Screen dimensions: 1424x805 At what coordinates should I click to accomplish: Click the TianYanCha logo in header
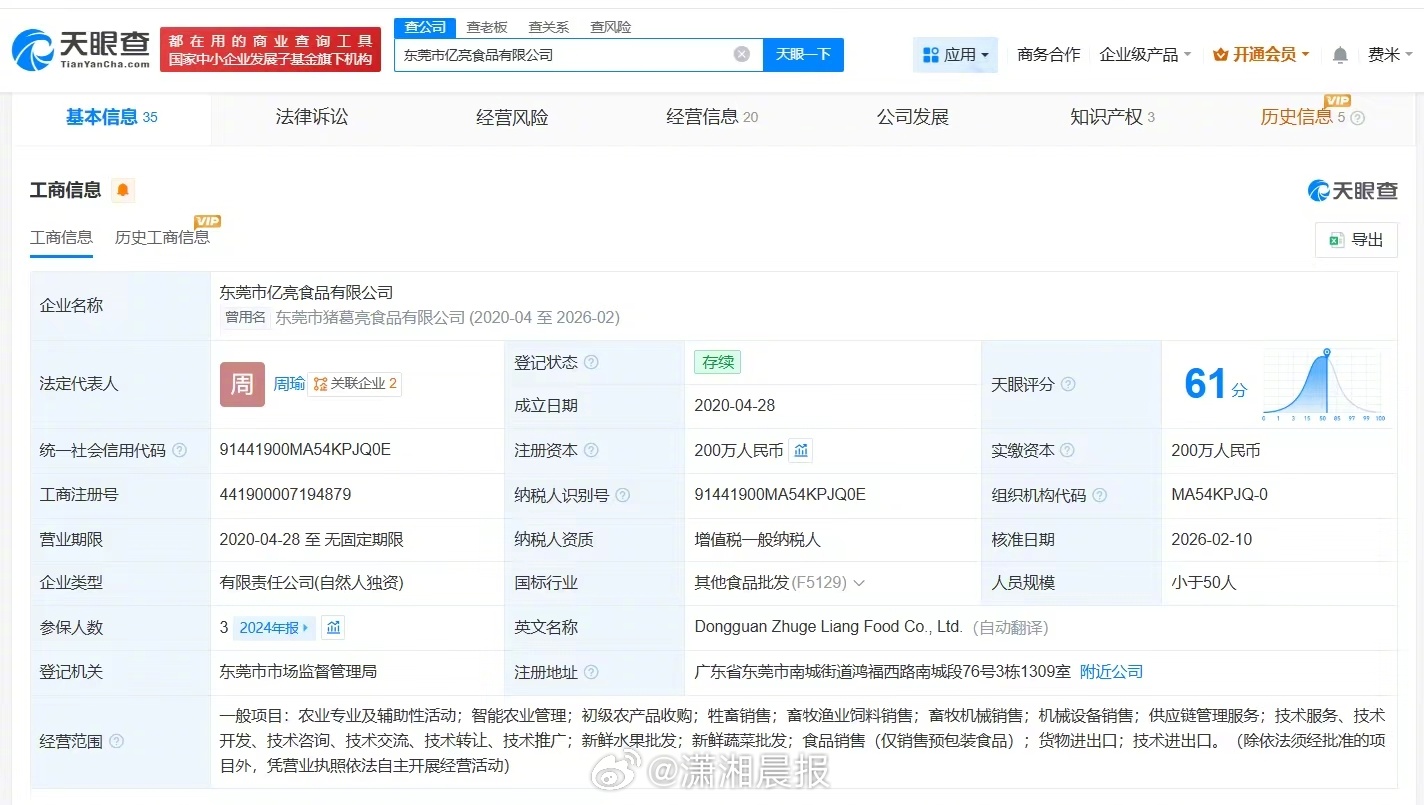(81, 49)
